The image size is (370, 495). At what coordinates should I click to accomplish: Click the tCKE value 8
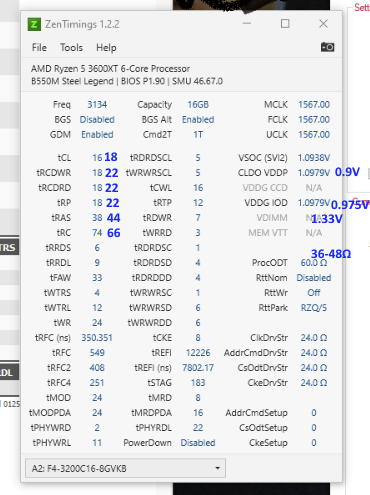(198, 338)
